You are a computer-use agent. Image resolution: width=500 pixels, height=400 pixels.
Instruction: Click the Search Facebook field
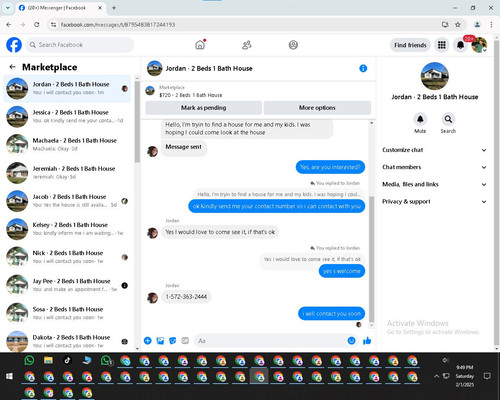point(80,45)
